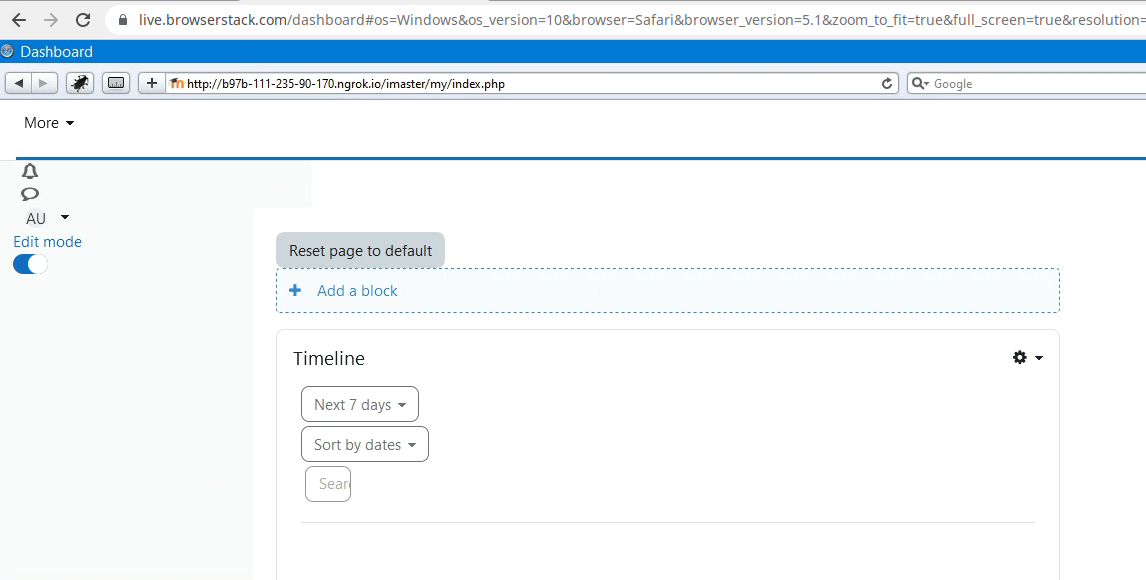The image size is (1146, 580).
Task: Click the keyboard icon in Safari toolbar
Action: (115, 83)
